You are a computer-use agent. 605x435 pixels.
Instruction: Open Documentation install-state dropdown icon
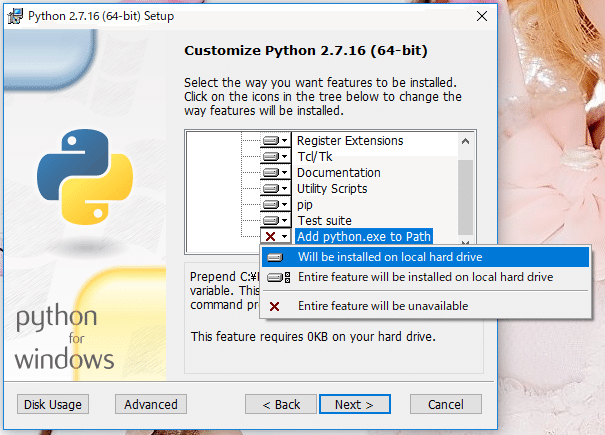[275, 173]
